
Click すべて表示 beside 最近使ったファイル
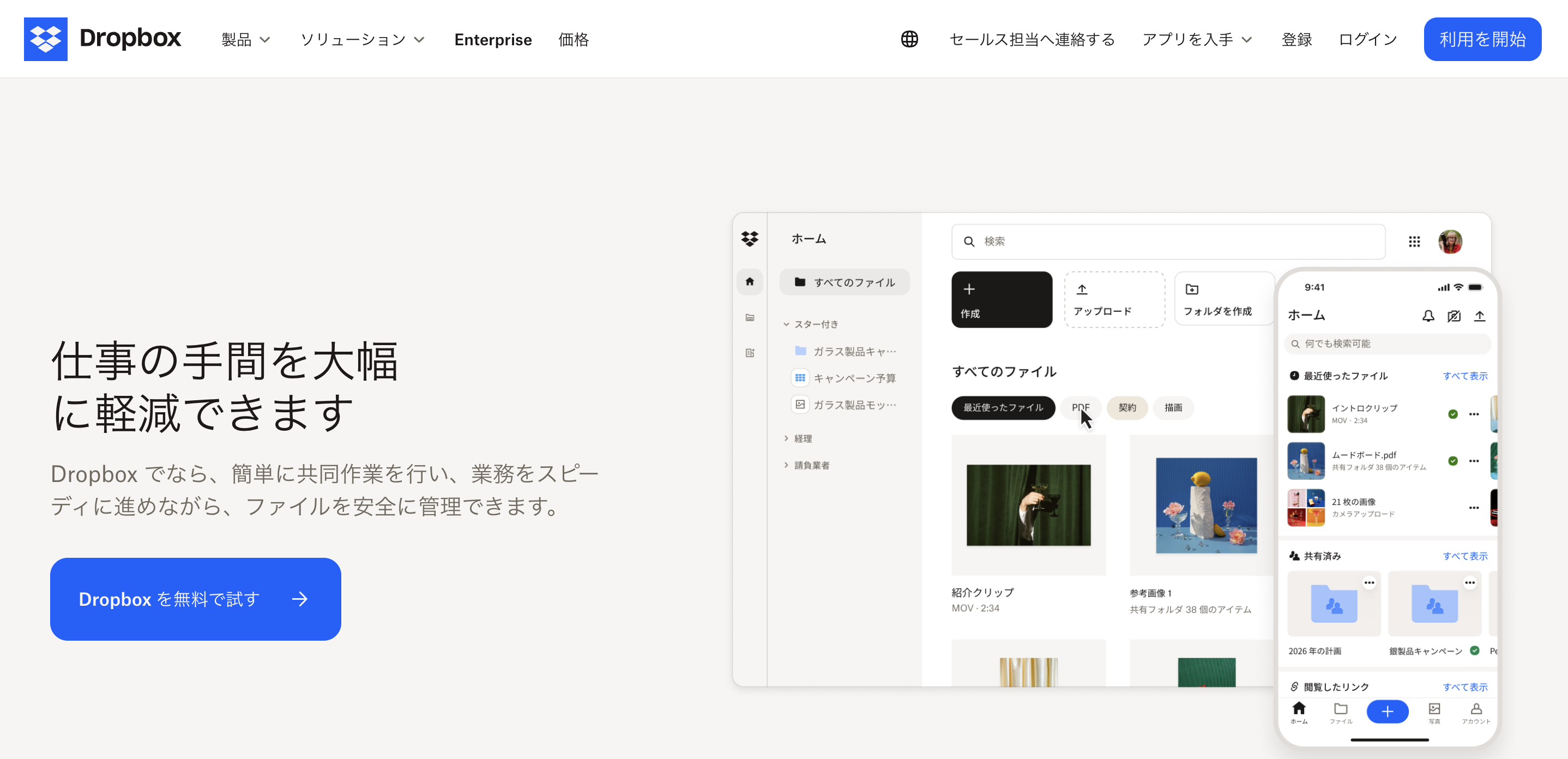pyautogui.click(x=1464, y=376)
